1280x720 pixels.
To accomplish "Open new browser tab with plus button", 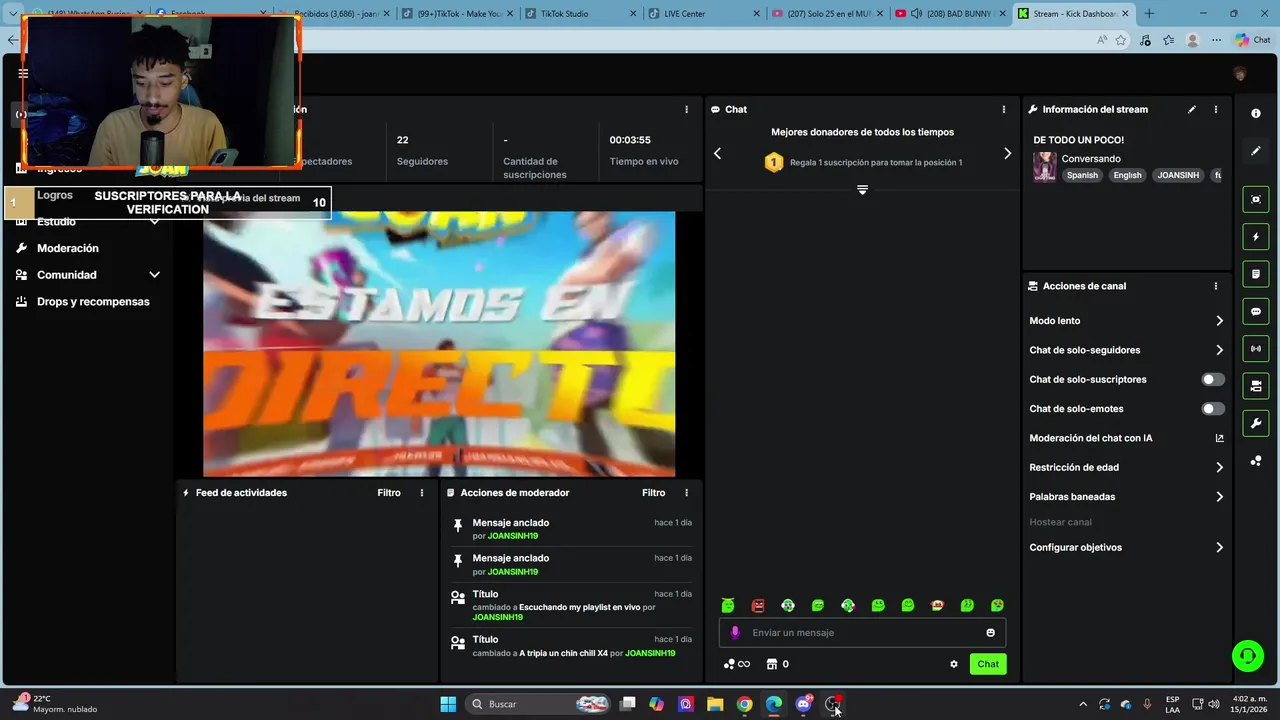I will pos(1149,14).
